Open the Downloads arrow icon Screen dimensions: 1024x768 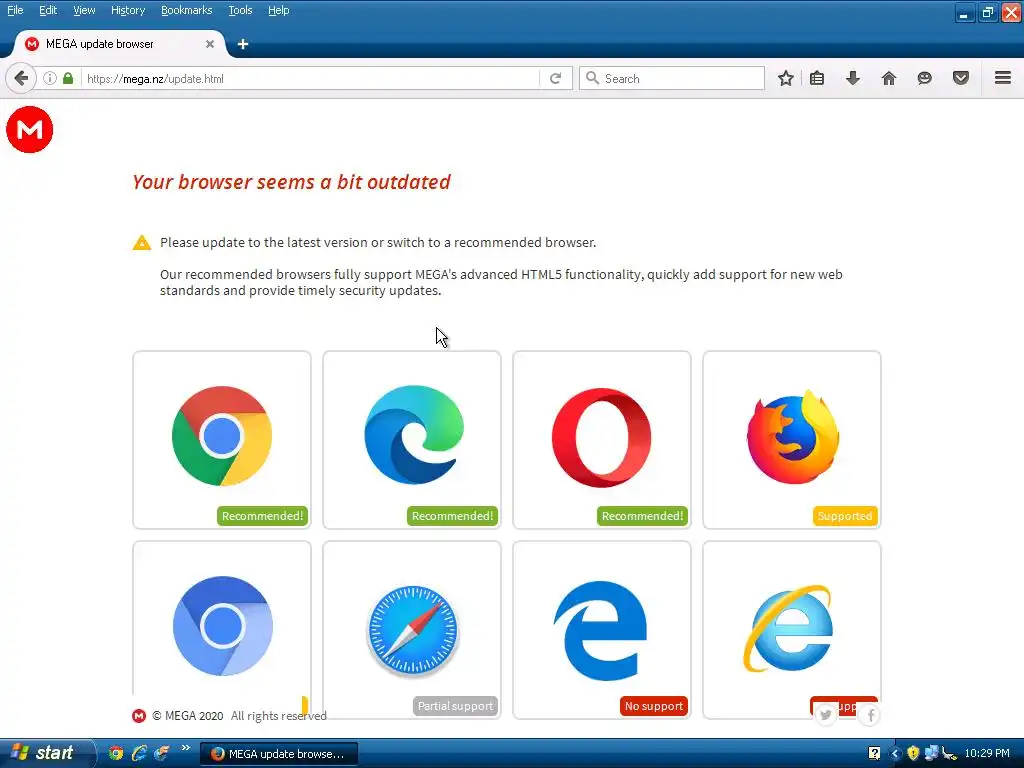pos(853,78)
